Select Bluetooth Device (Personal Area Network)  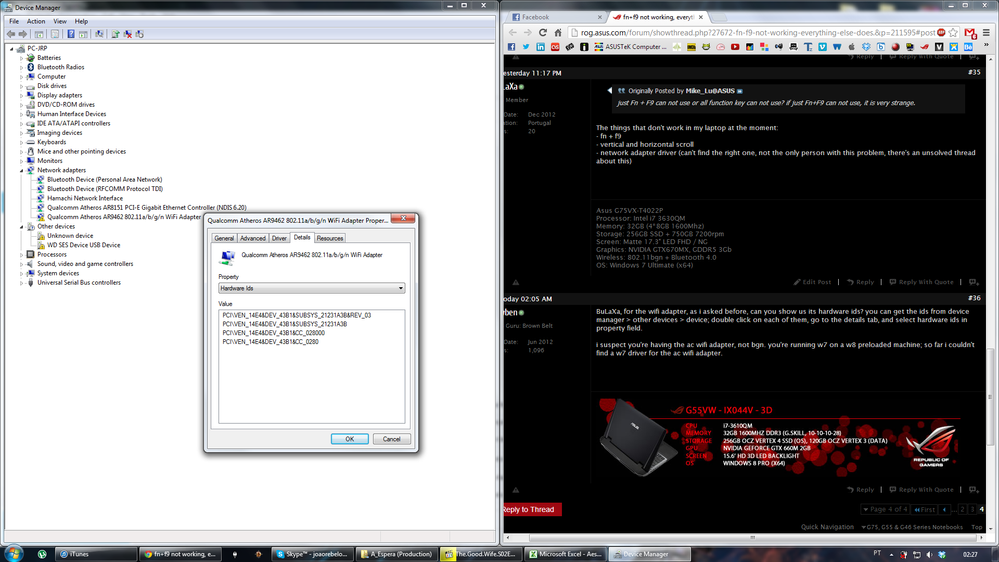(104, 180)
